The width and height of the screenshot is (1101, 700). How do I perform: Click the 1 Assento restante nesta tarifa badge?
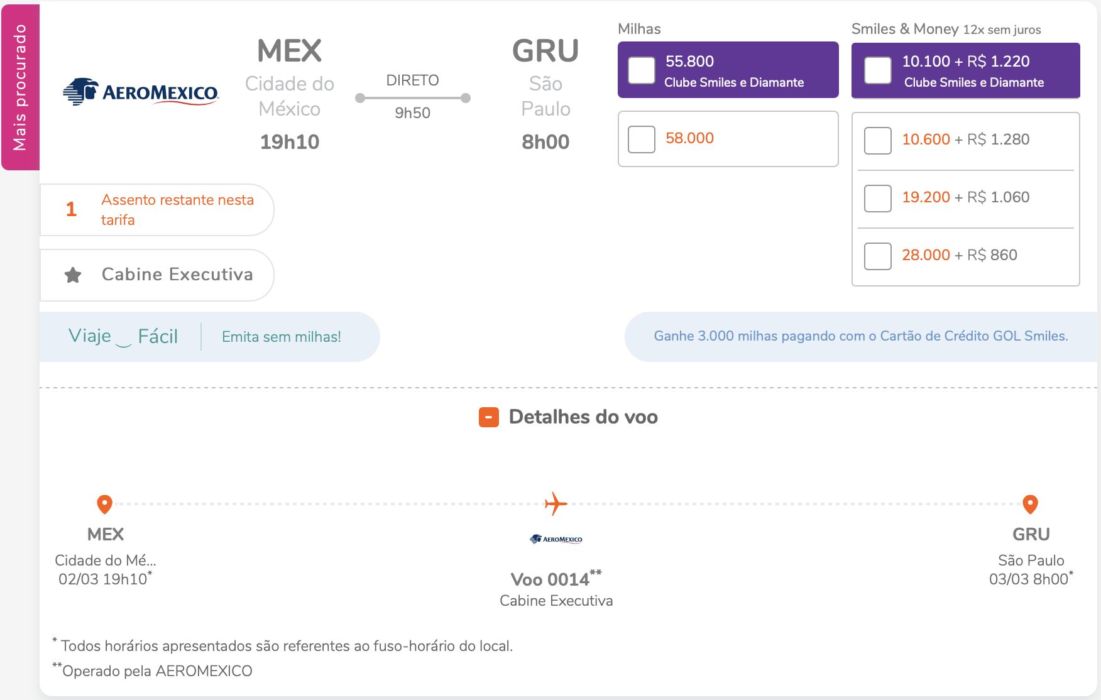click(x=157, y=210)
